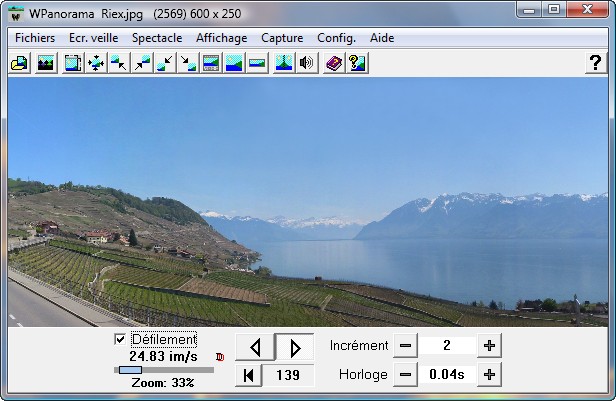This screenshot has height=401, width=616.
Task: Increase Incrément with the plus button
Action: point(489,346)
